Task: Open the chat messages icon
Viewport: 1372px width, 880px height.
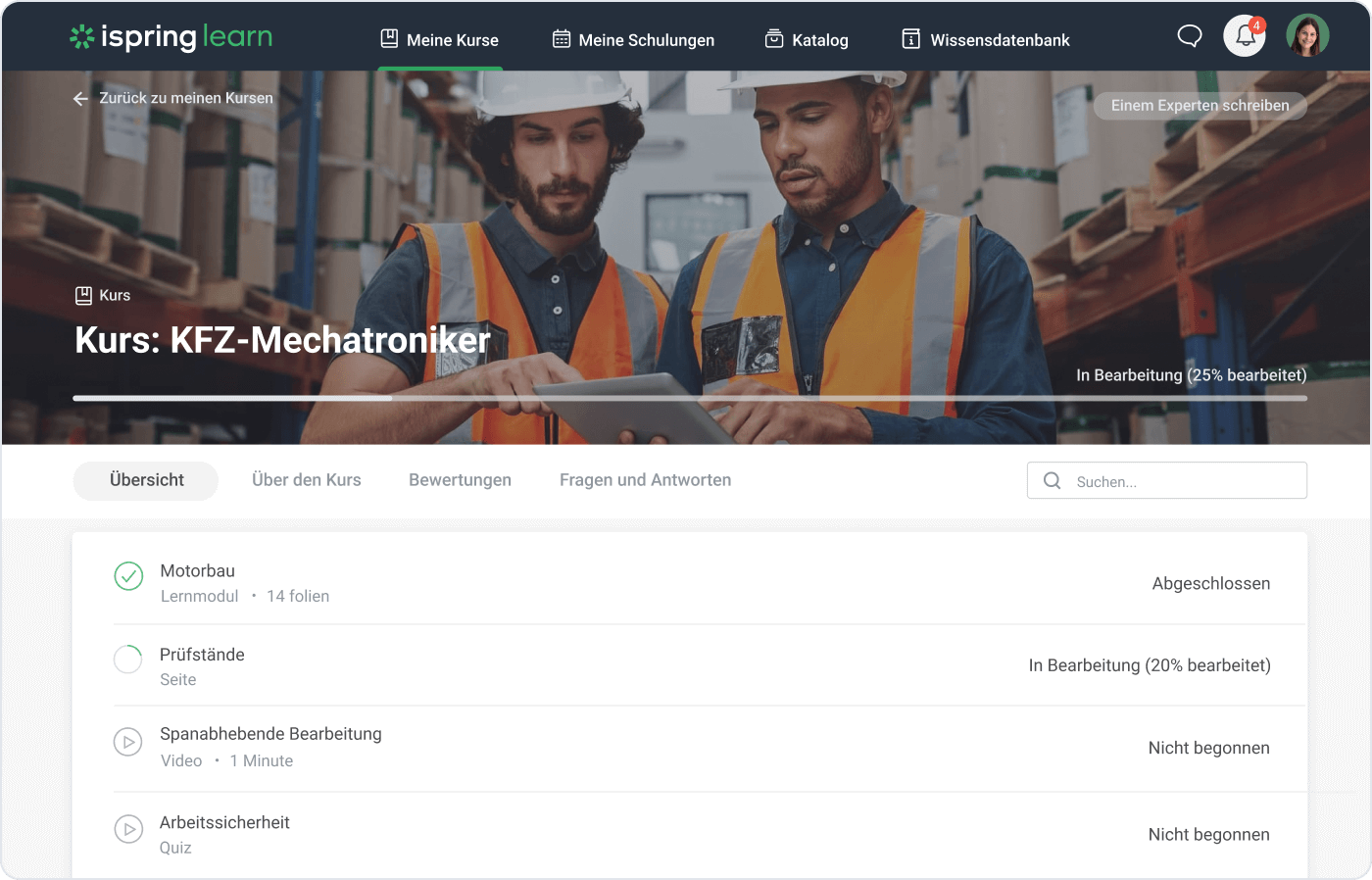Action: [x=1189, y=37]
